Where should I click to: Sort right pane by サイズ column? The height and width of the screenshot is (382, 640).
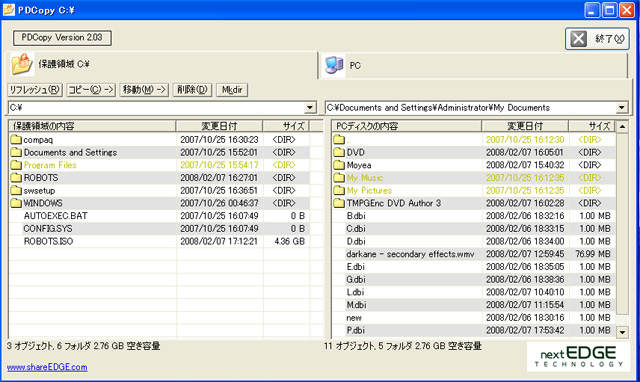point(592,126)
